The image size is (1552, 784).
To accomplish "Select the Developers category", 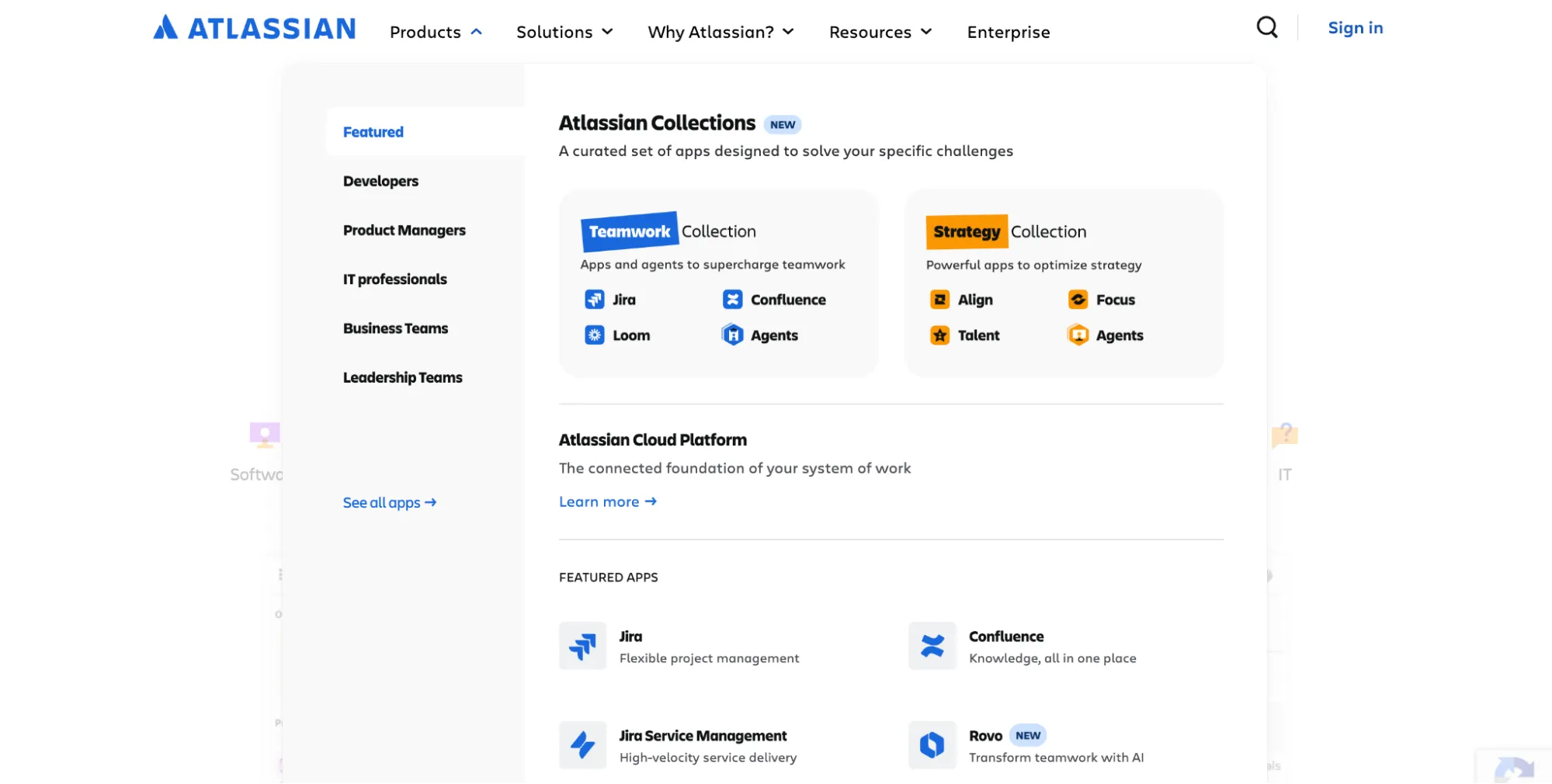I will click(380, 181).
